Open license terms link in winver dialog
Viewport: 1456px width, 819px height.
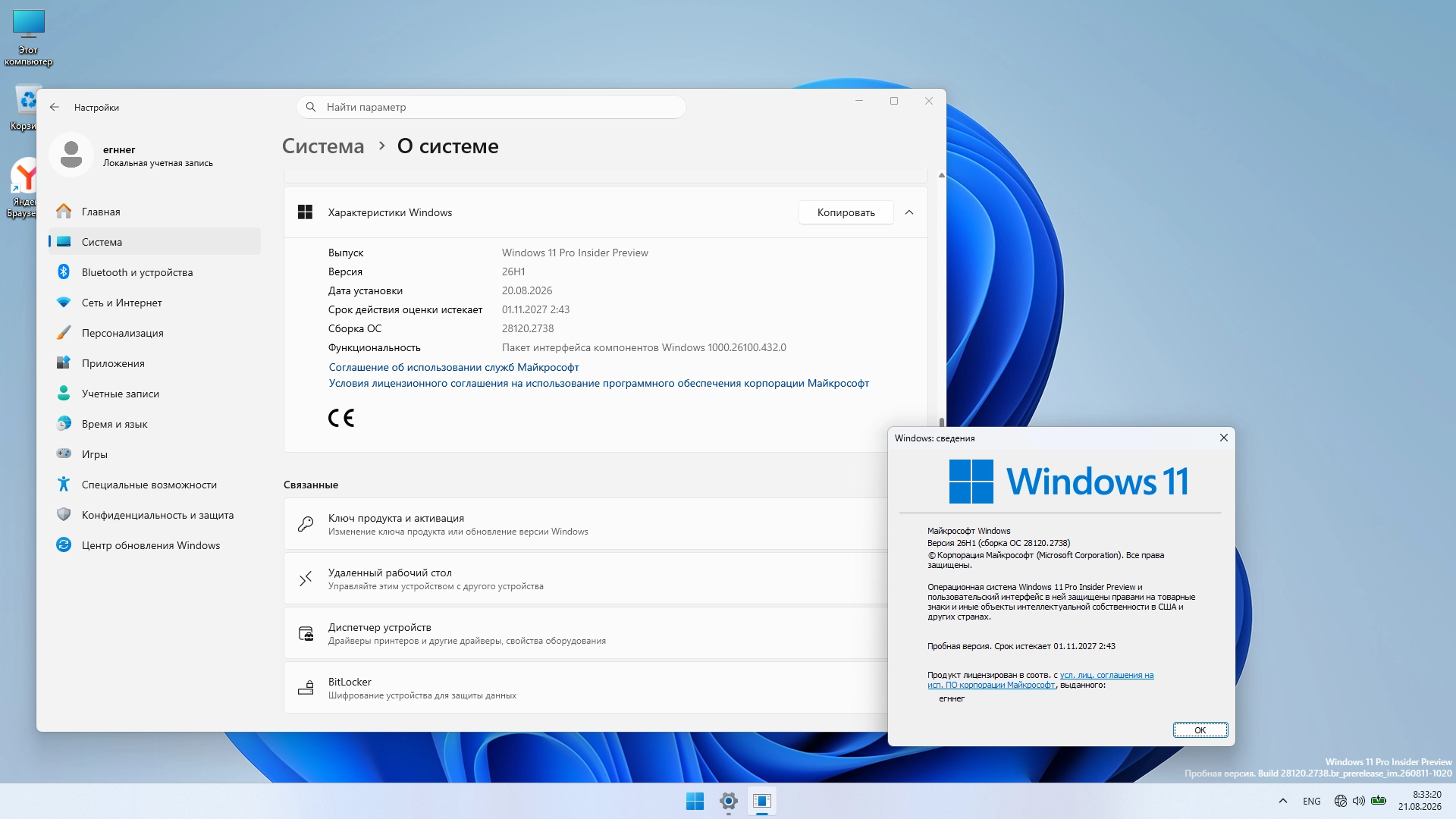click(1040, 680)
